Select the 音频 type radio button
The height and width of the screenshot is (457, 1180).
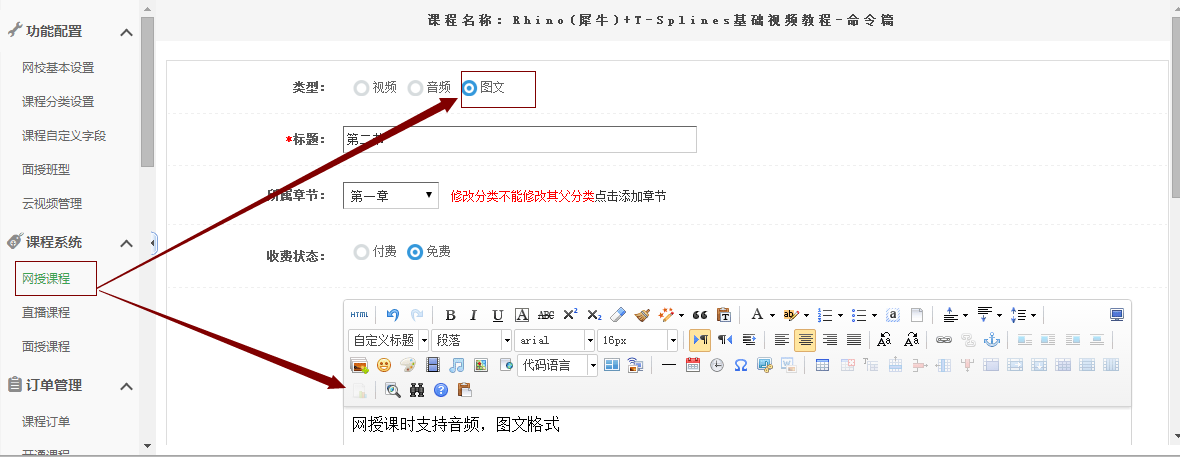(x=415, y=88)
